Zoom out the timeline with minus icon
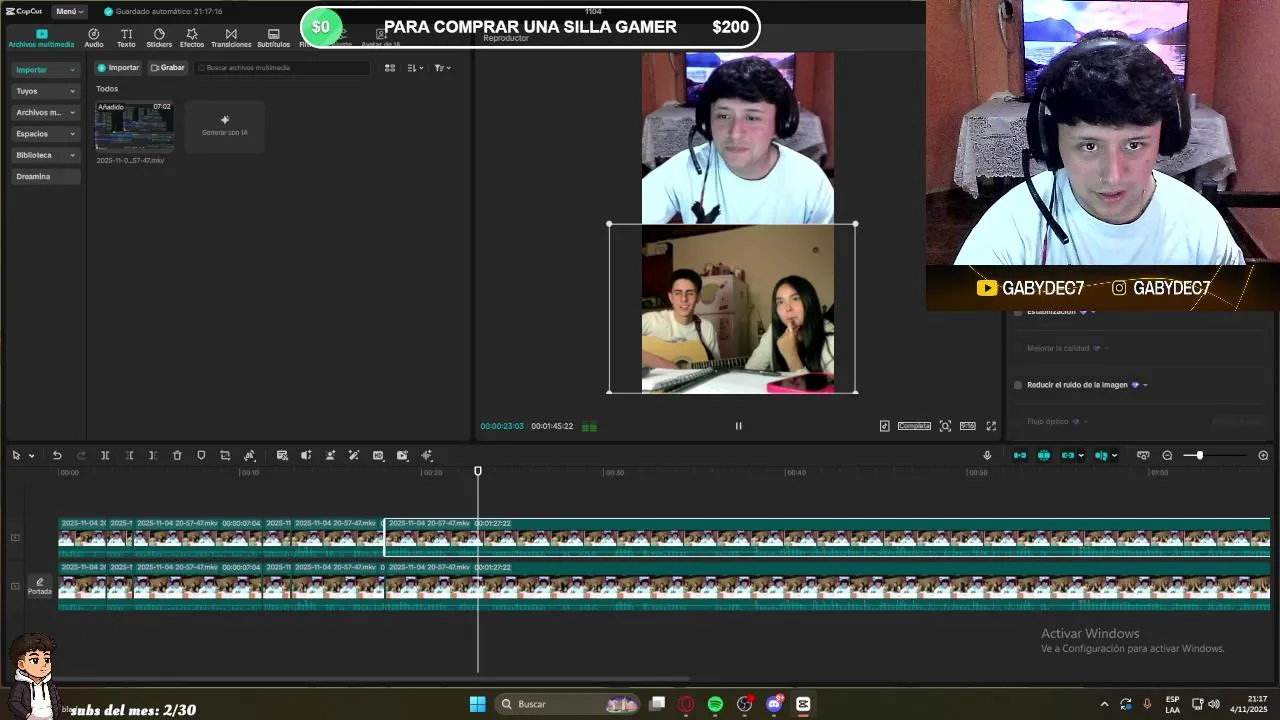 click(x=1167, y=456)
